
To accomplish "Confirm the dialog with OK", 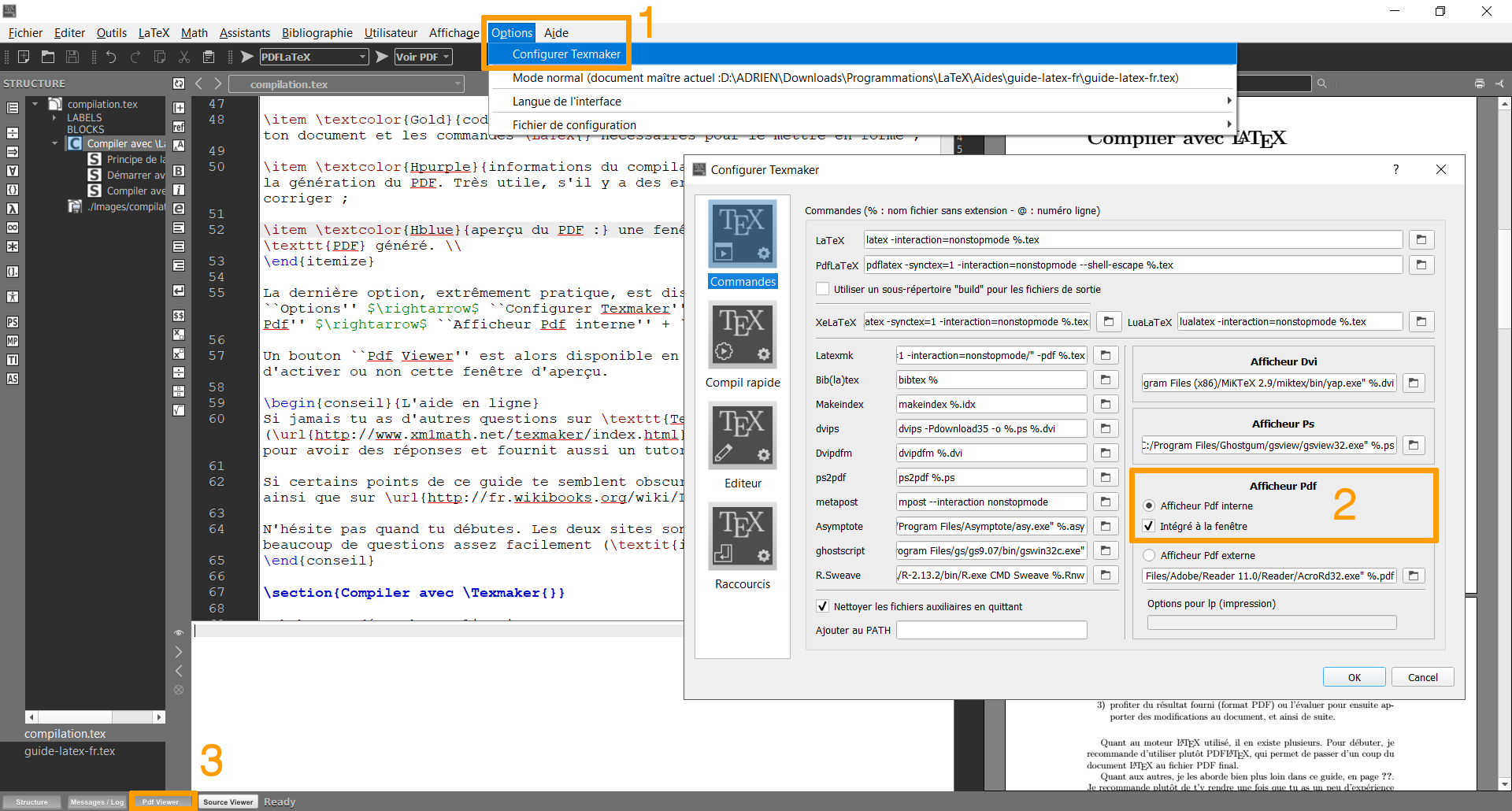I will click(x=1354, y=677).
